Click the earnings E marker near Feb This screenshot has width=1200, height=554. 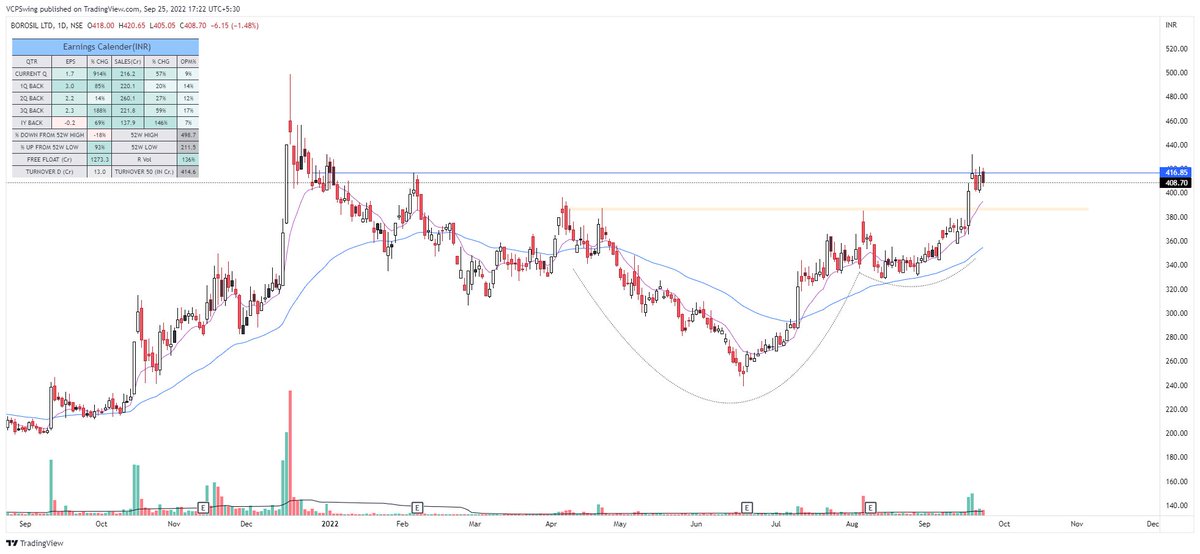pyautogui.click(x=419, y=507)
